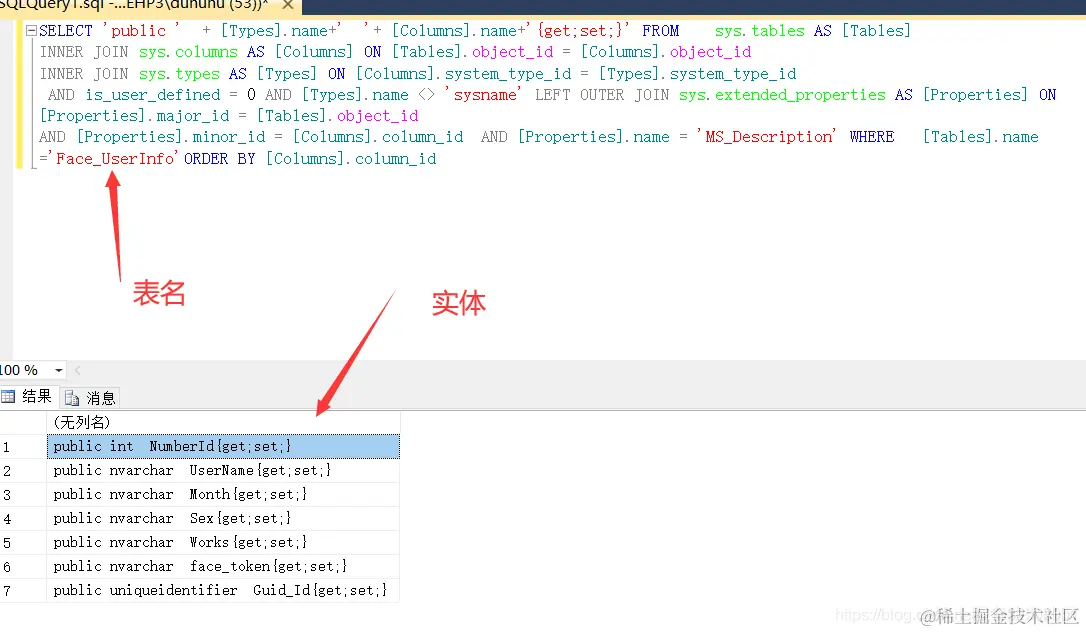The width and height of the screenshot is (1086, 633).
Task: Click the 'sysname' string literal
Action: point(485,95)
